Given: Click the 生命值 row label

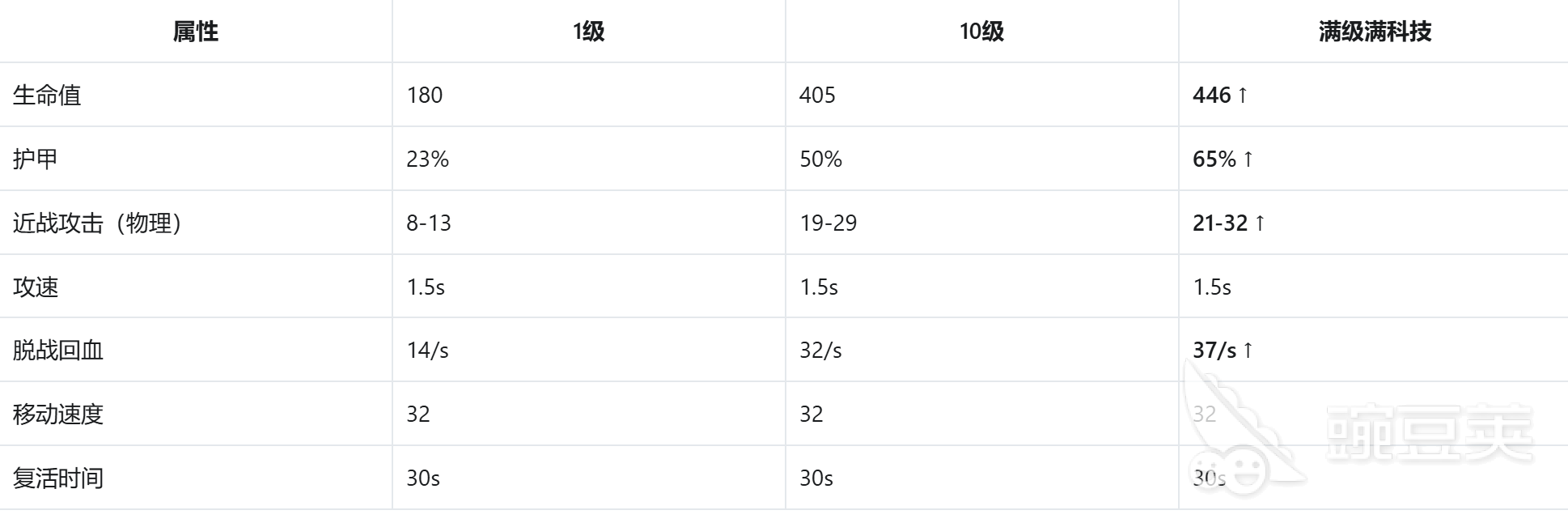Looking at the screenshot, I should pyautogui.click(x=47, y=95).
